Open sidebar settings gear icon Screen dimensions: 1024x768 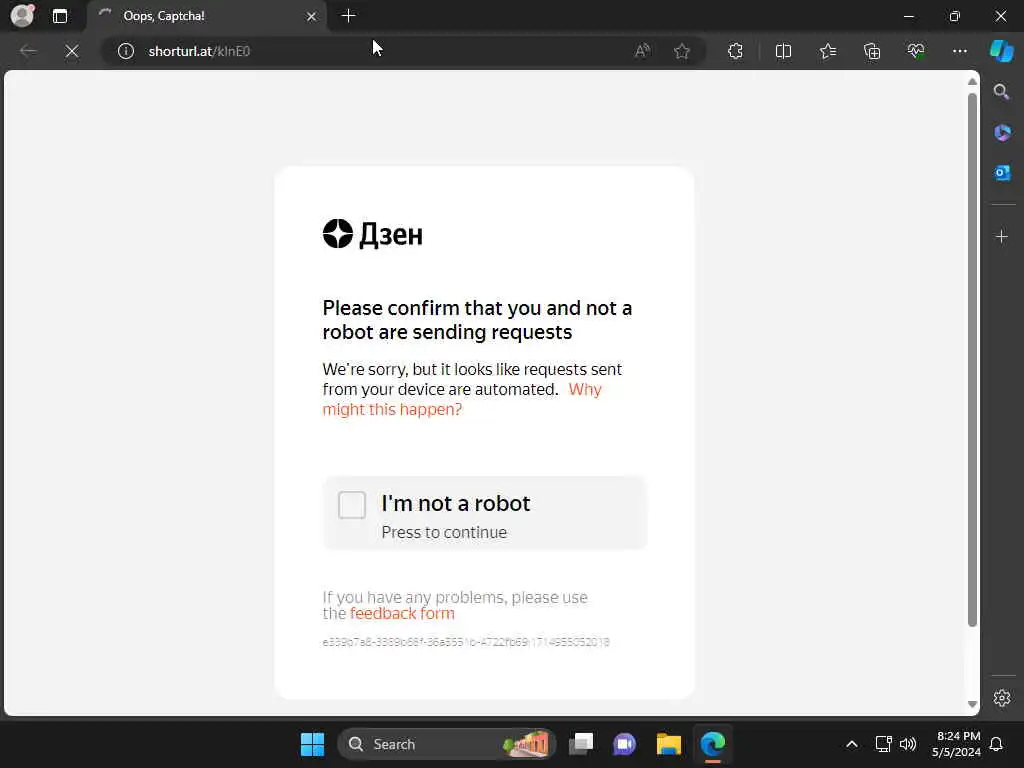(1002, 698)
